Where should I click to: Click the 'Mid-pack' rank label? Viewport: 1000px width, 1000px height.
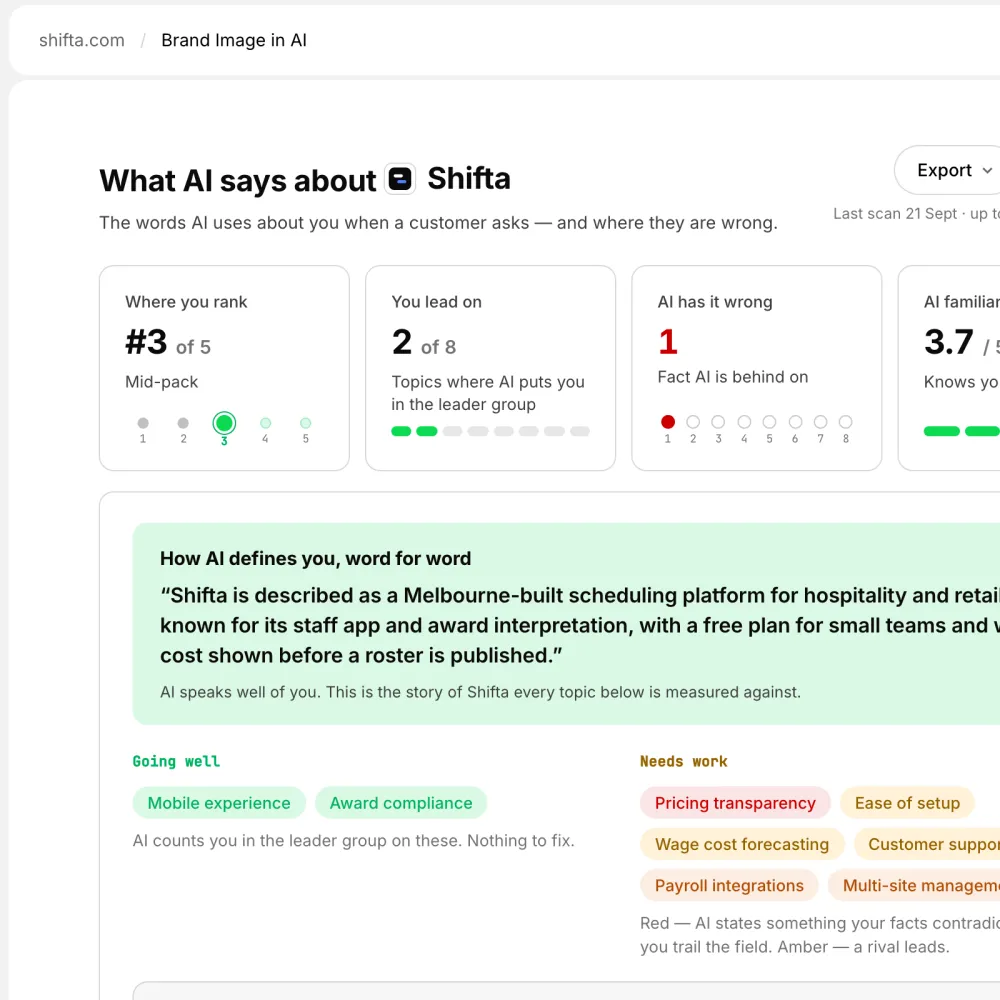161,382
